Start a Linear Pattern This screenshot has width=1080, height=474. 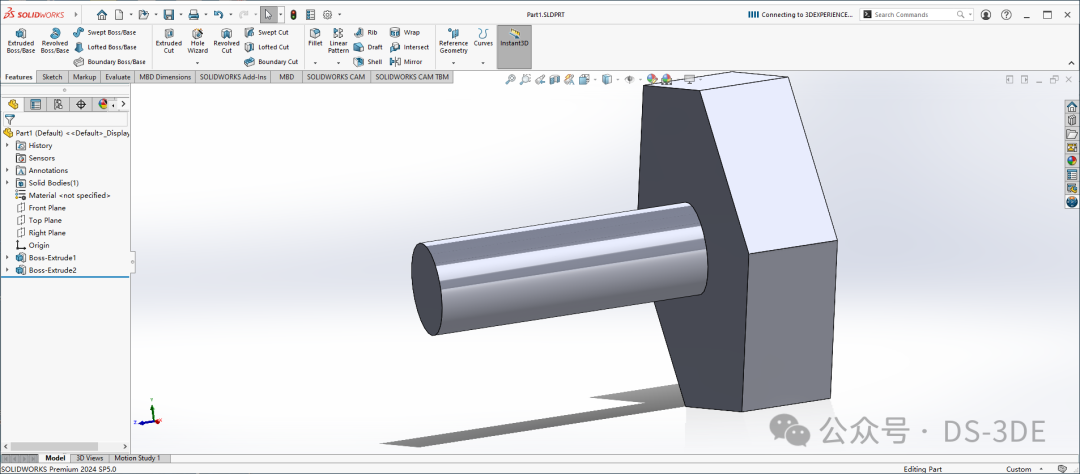338,41
